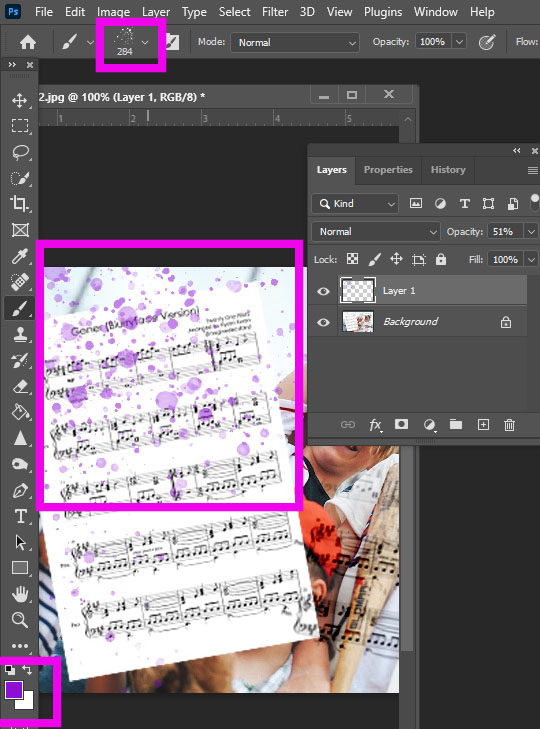Select the Horizontal Type tool
Screen dimensions: 540x729
coord(20,517)
